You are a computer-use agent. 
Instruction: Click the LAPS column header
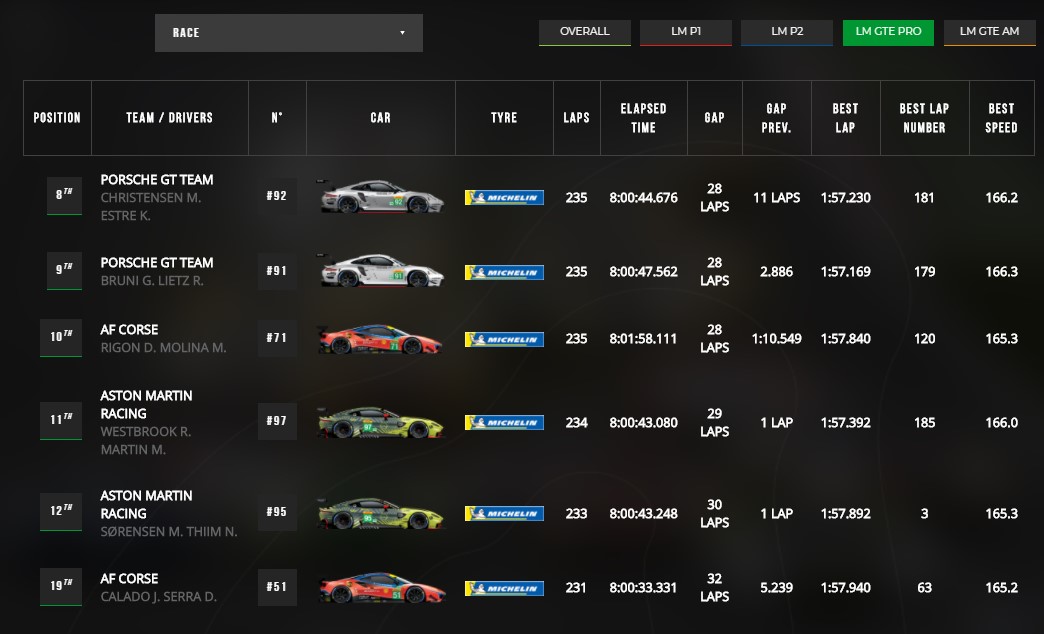[x=577, y=118]
